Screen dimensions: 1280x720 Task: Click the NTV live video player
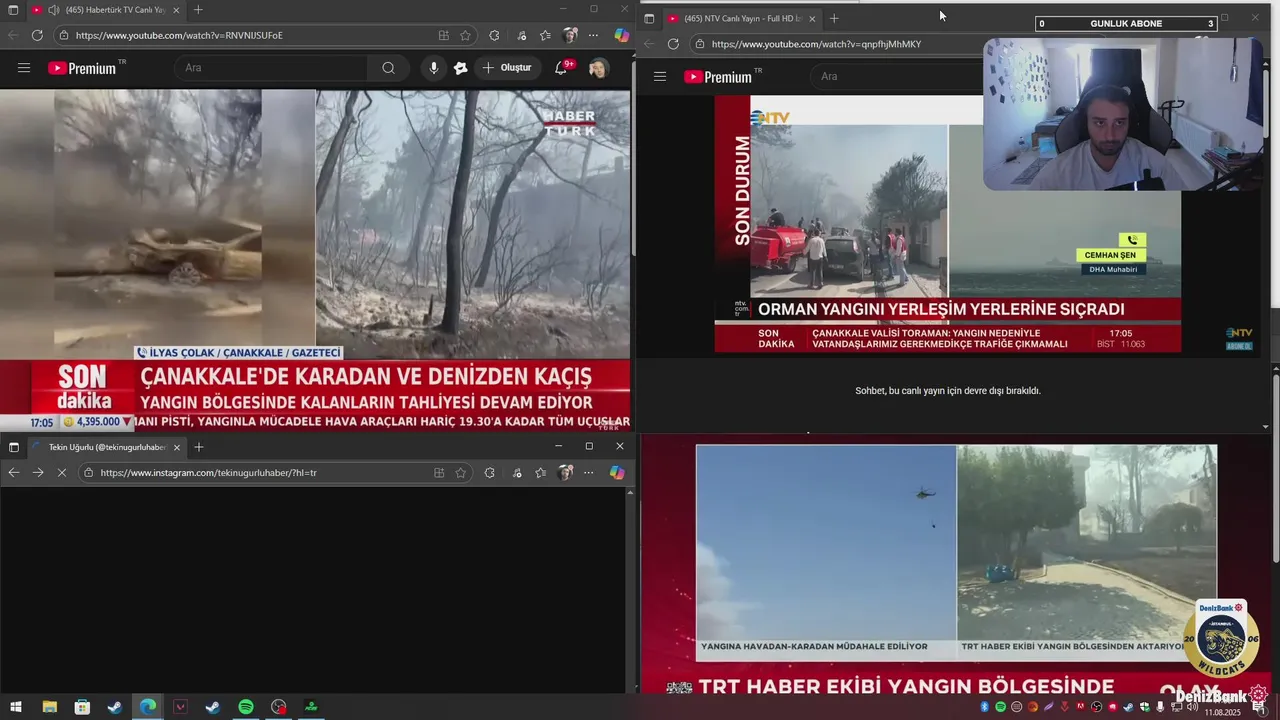(948, 224)
